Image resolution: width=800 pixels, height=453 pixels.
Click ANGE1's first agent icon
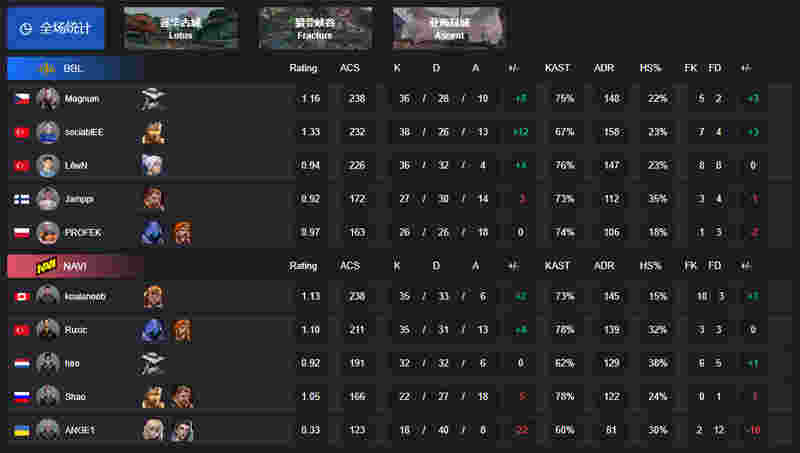click(x=153, y=430)
